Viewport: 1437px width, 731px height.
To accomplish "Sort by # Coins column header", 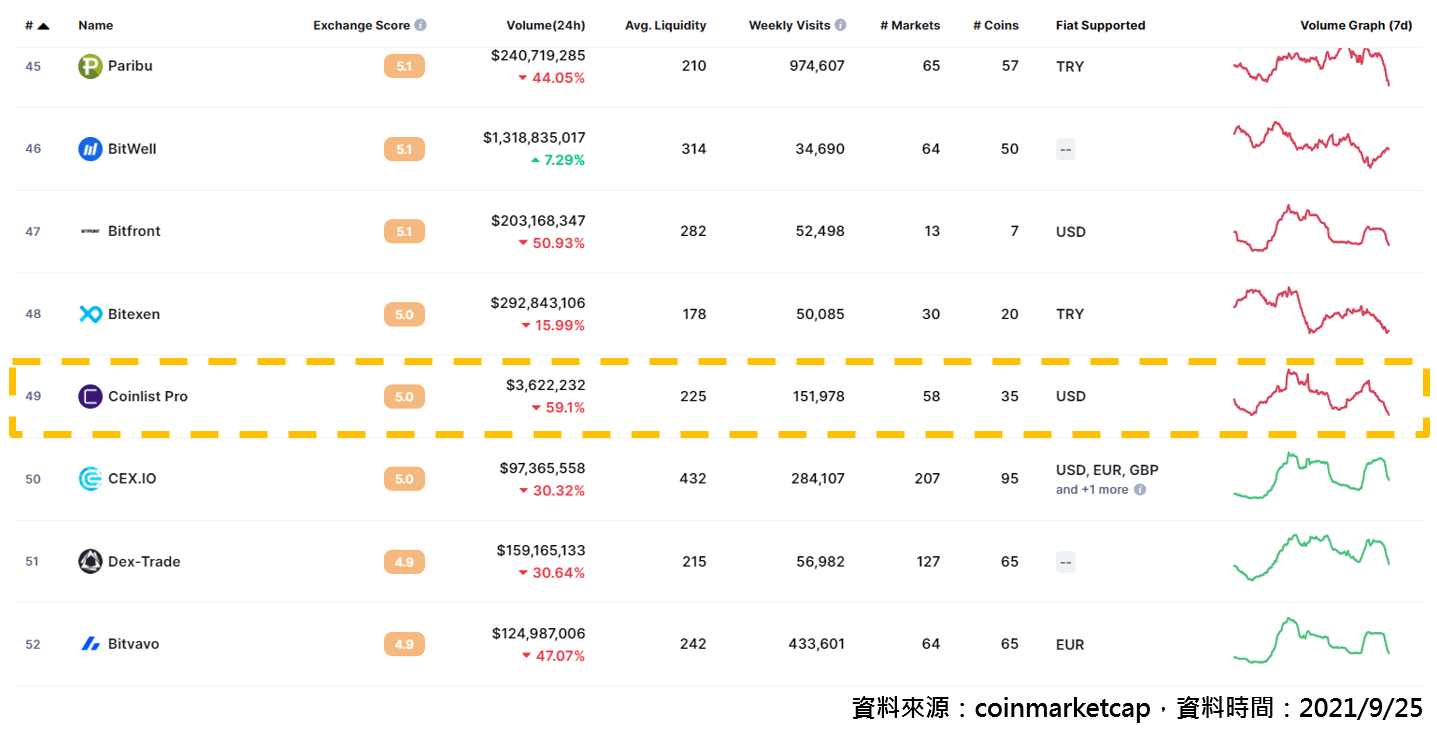I will [996, 25].
